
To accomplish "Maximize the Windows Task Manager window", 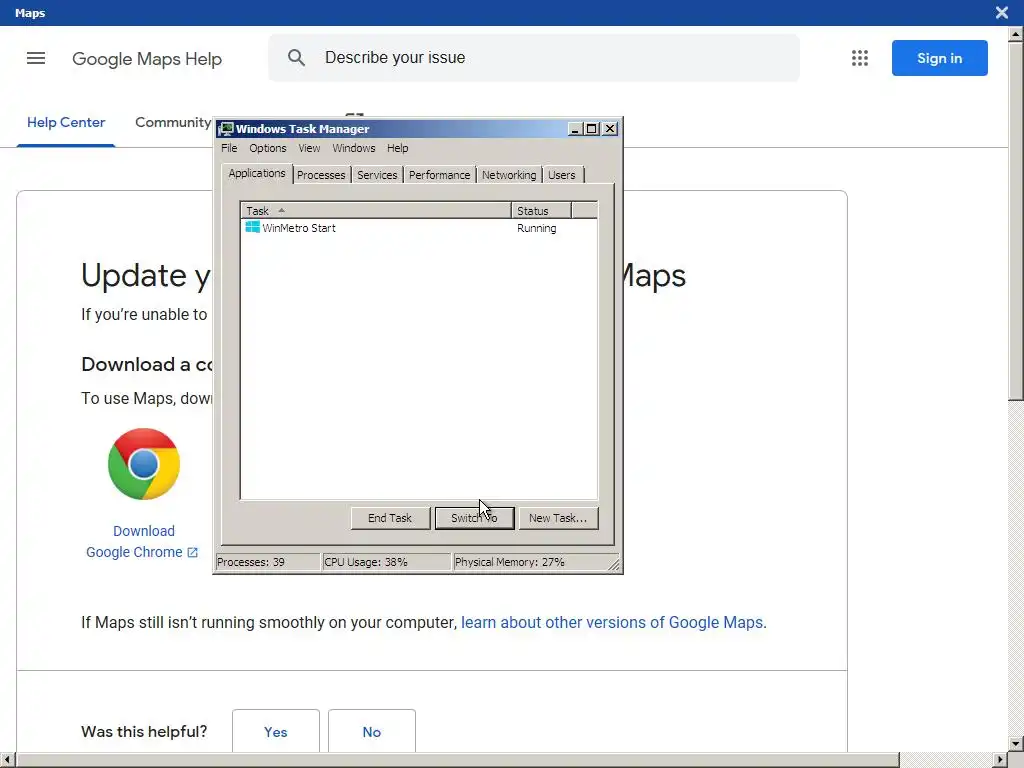I will [591, 129].
